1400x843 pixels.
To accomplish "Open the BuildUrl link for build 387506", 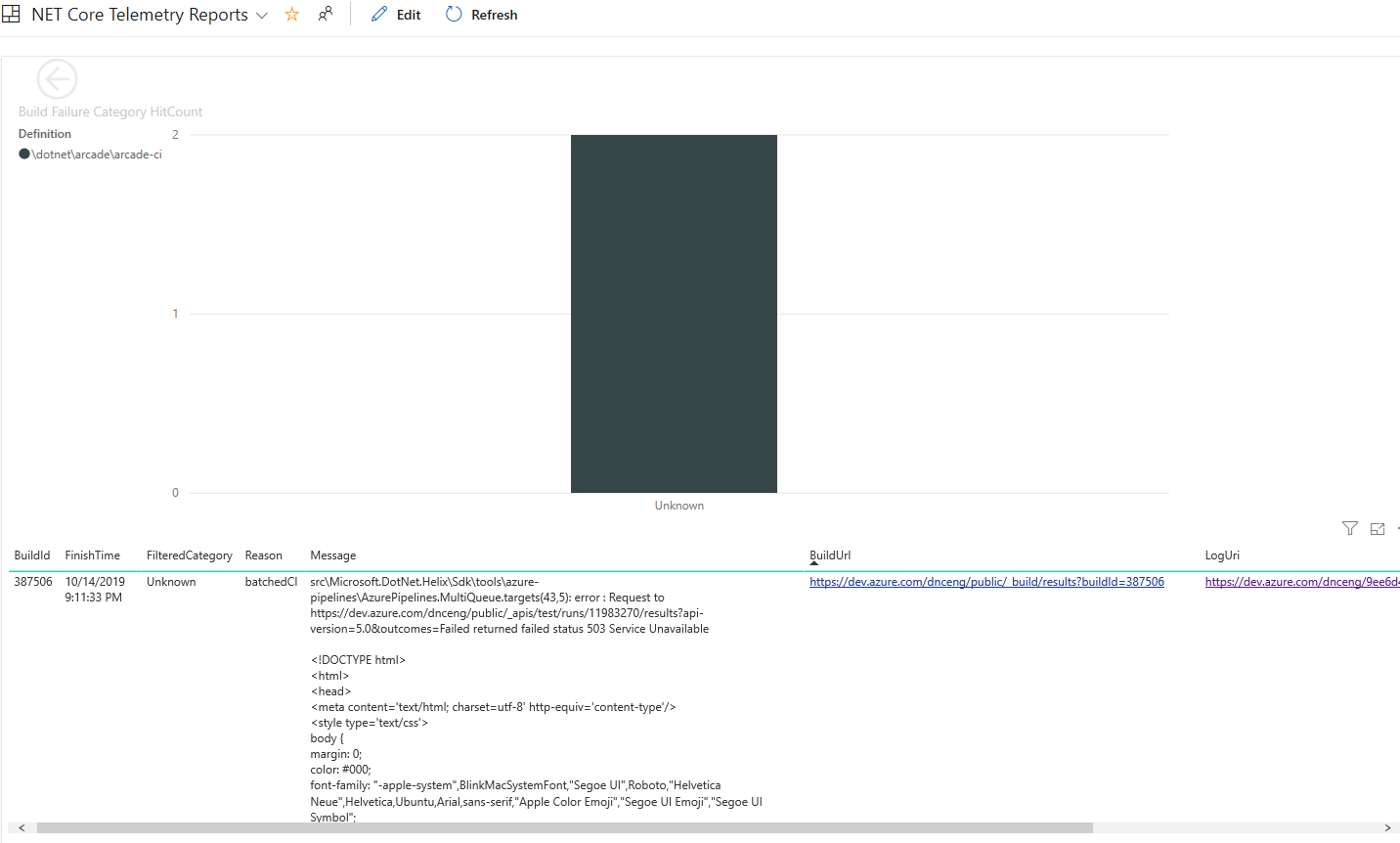I will coord(986,581).
